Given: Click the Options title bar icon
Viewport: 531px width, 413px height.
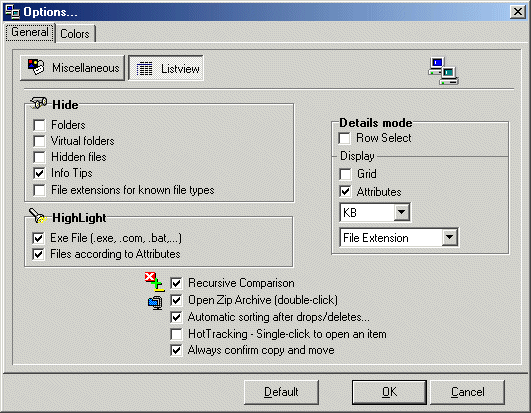Looking at the screenshot, I should point(13,12).
